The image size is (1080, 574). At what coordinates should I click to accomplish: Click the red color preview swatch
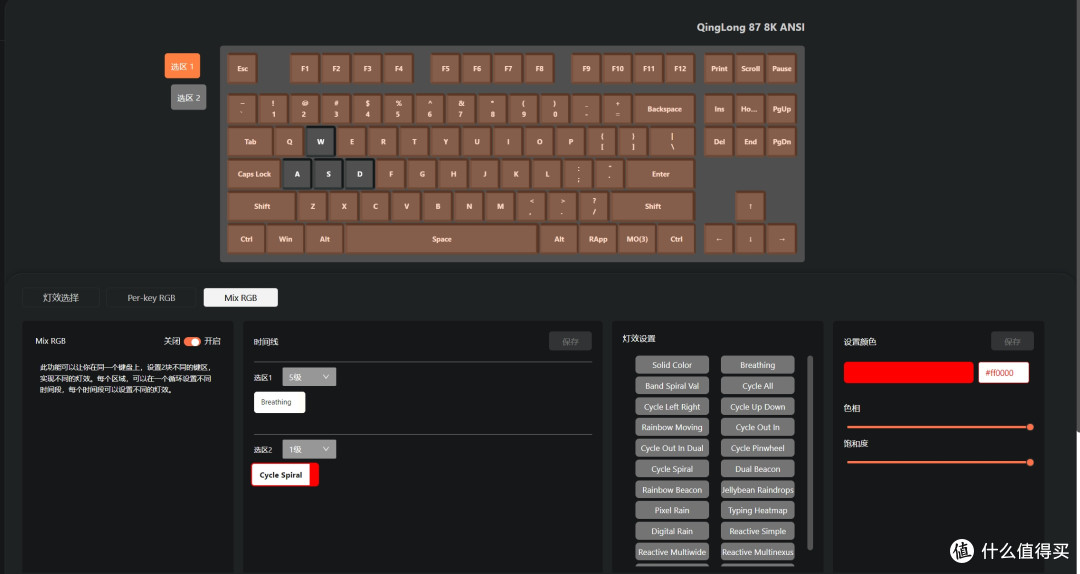pos(908,373)
